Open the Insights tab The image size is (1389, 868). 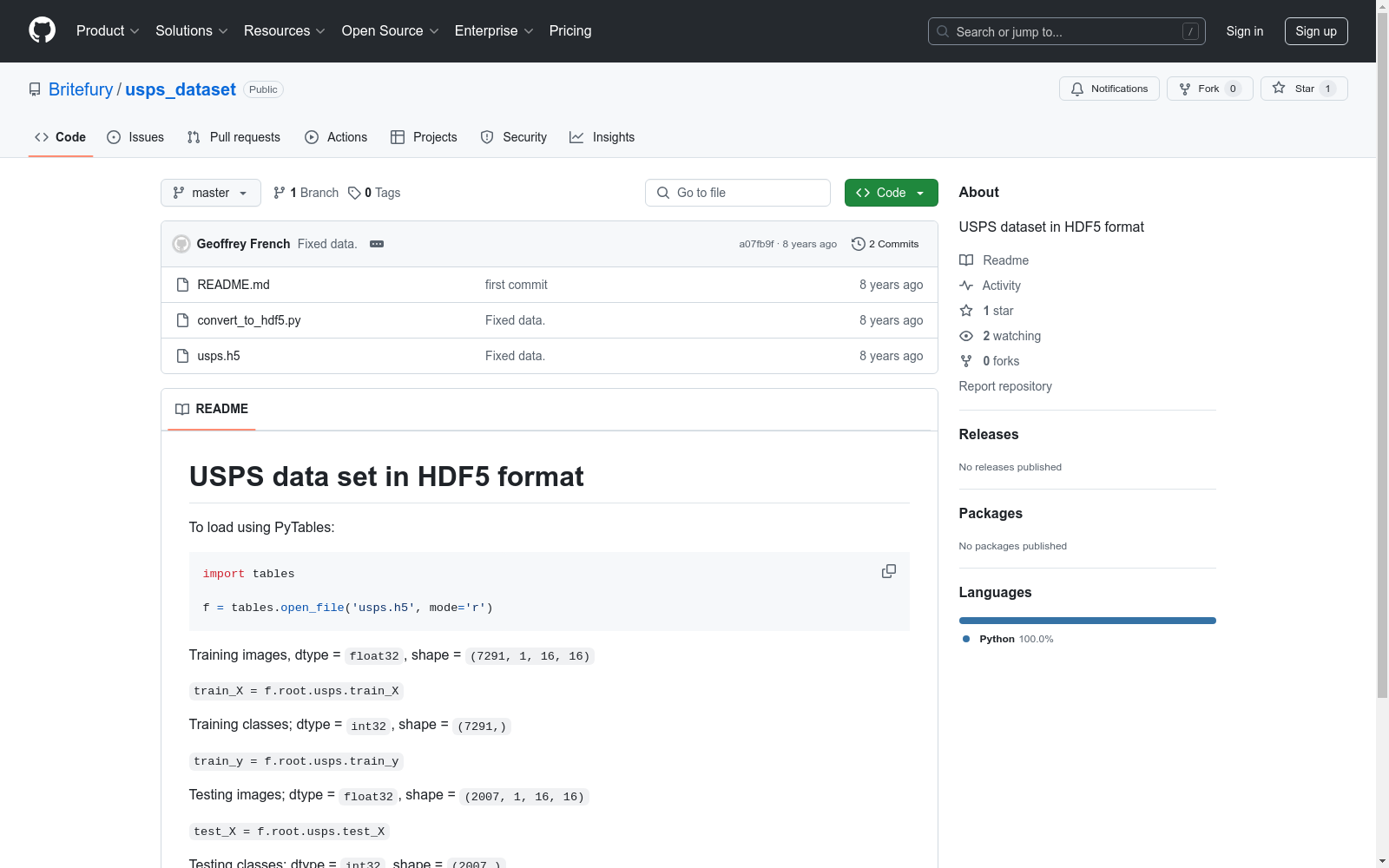(602, 137)
